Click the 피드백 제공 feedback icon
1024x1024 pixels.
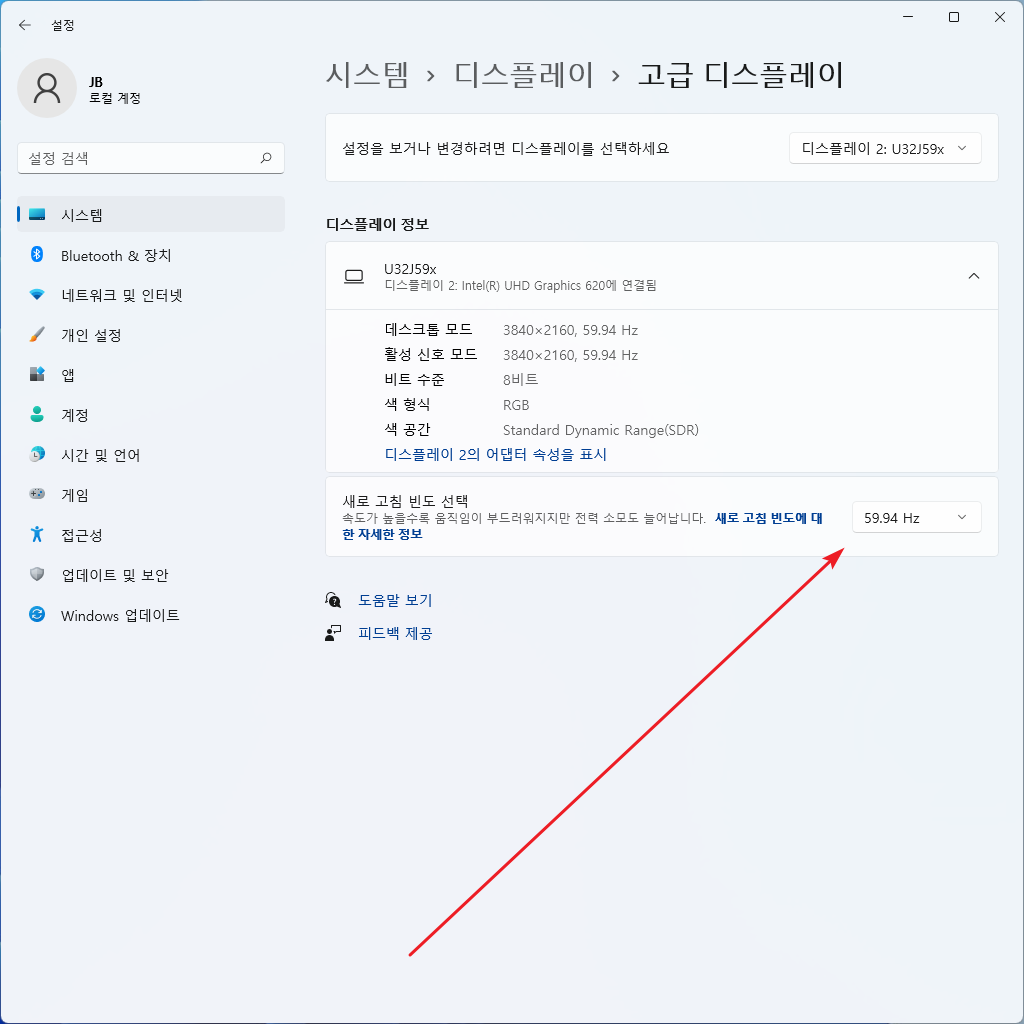pyautogui.click(x=333, y=633)
